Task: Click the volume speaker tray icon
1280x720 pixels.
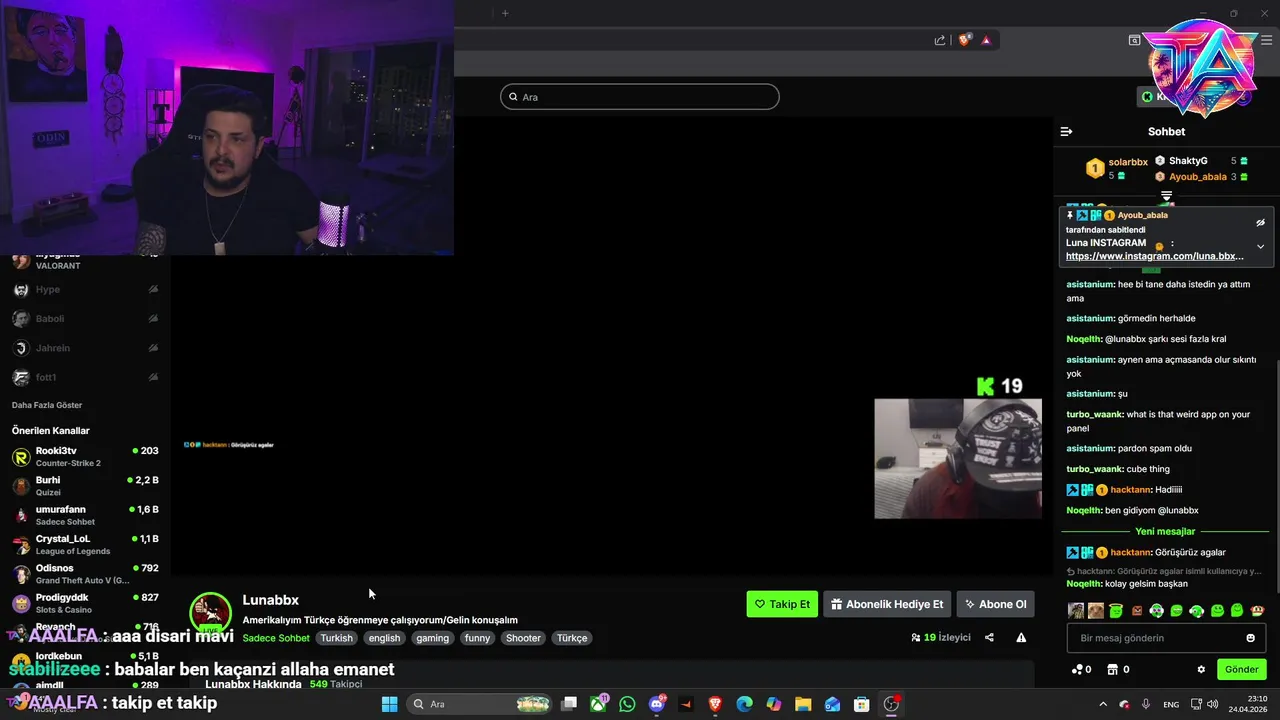Action: coord(1212,704)
